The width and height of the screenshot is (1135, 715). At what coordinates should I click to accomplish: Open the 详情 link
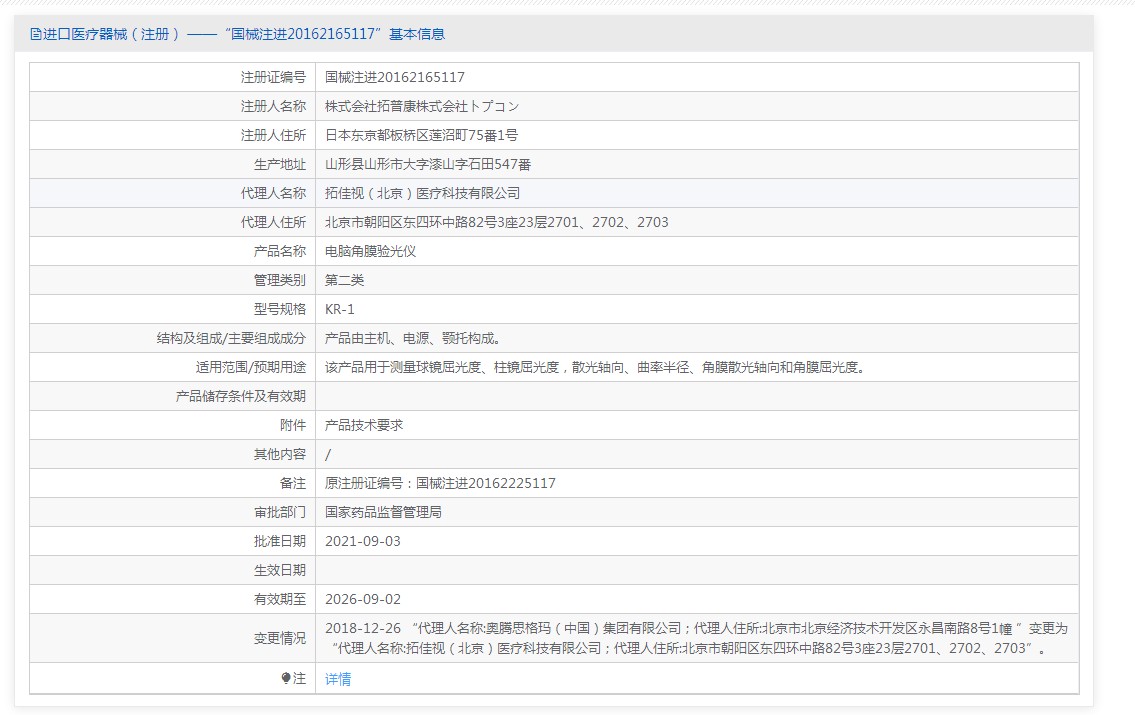click(338, 679)
